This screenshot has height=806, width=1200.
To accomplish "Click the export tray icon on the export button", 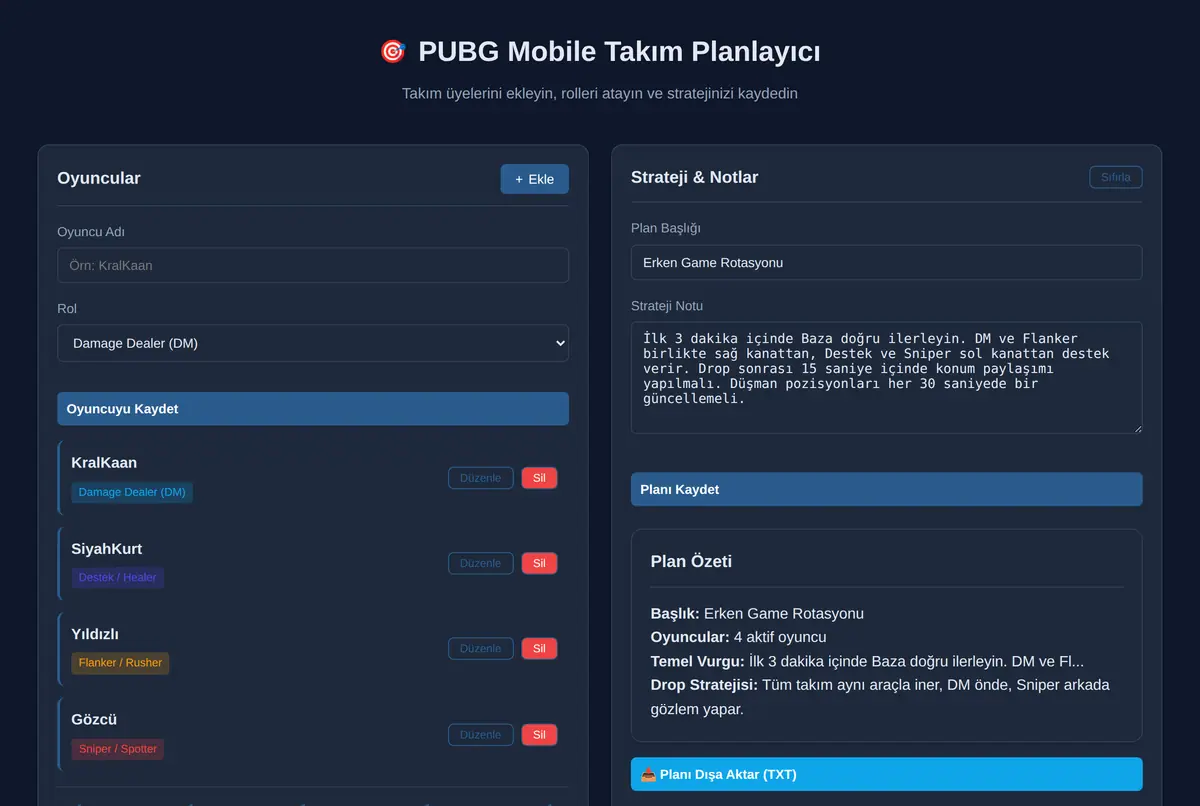I will (x=648, y=774).
